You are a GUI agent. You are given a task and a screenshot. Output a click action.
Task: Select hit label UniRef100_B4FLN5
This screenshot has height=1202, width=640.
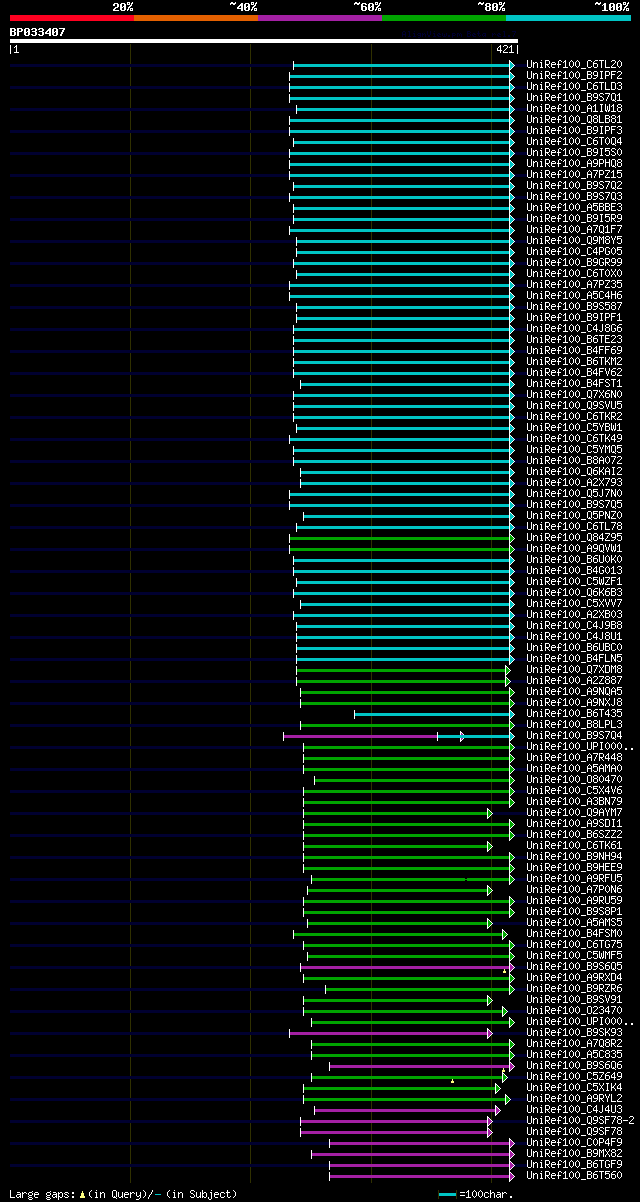[574, 658]
